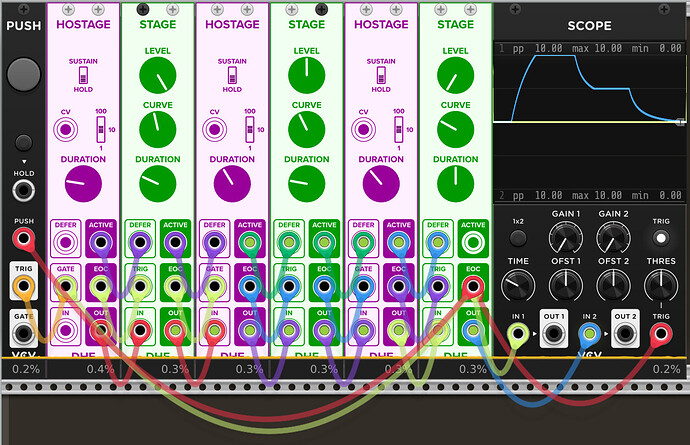Toggle duration range switch on third HOSTAGE module
The image size is (690, 445).
tap(399, 129)
